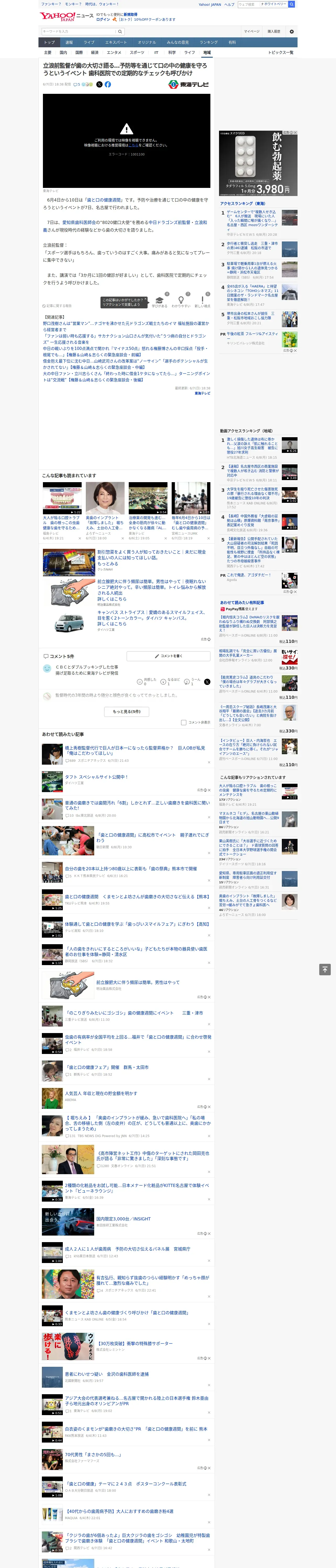Open the 東海テレビ link under the last-updated time
This screenshot has height=1568, width=336.
point(203,393)
